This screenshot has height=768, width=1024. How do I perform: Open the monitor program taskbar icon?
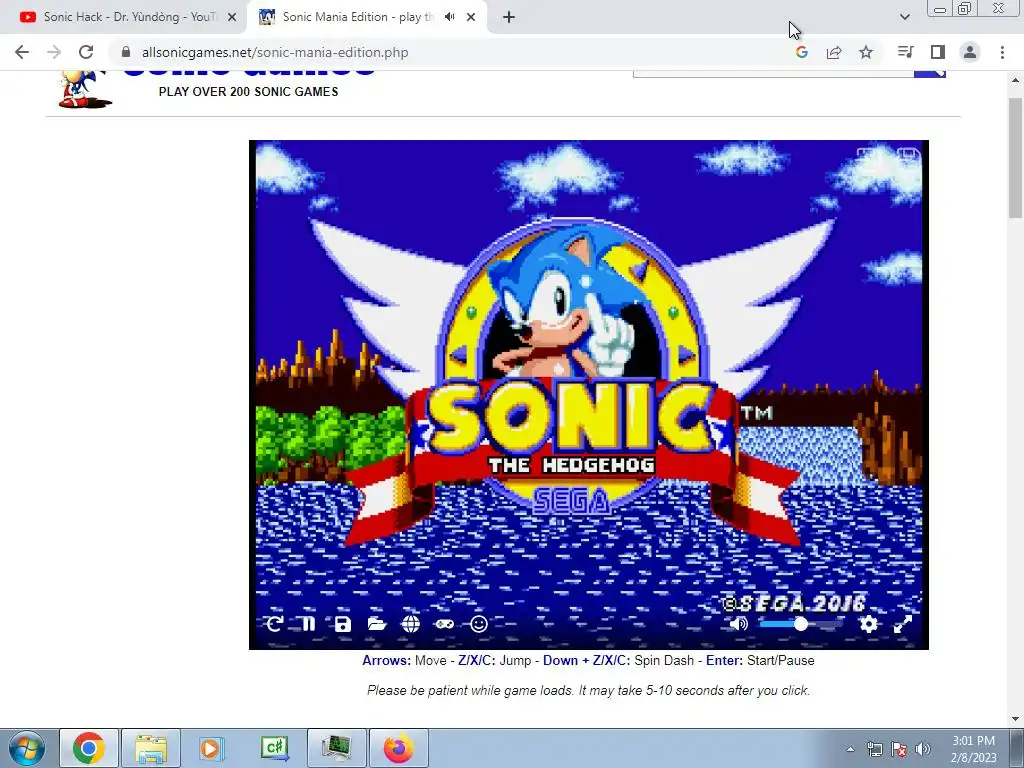point(337,748)
